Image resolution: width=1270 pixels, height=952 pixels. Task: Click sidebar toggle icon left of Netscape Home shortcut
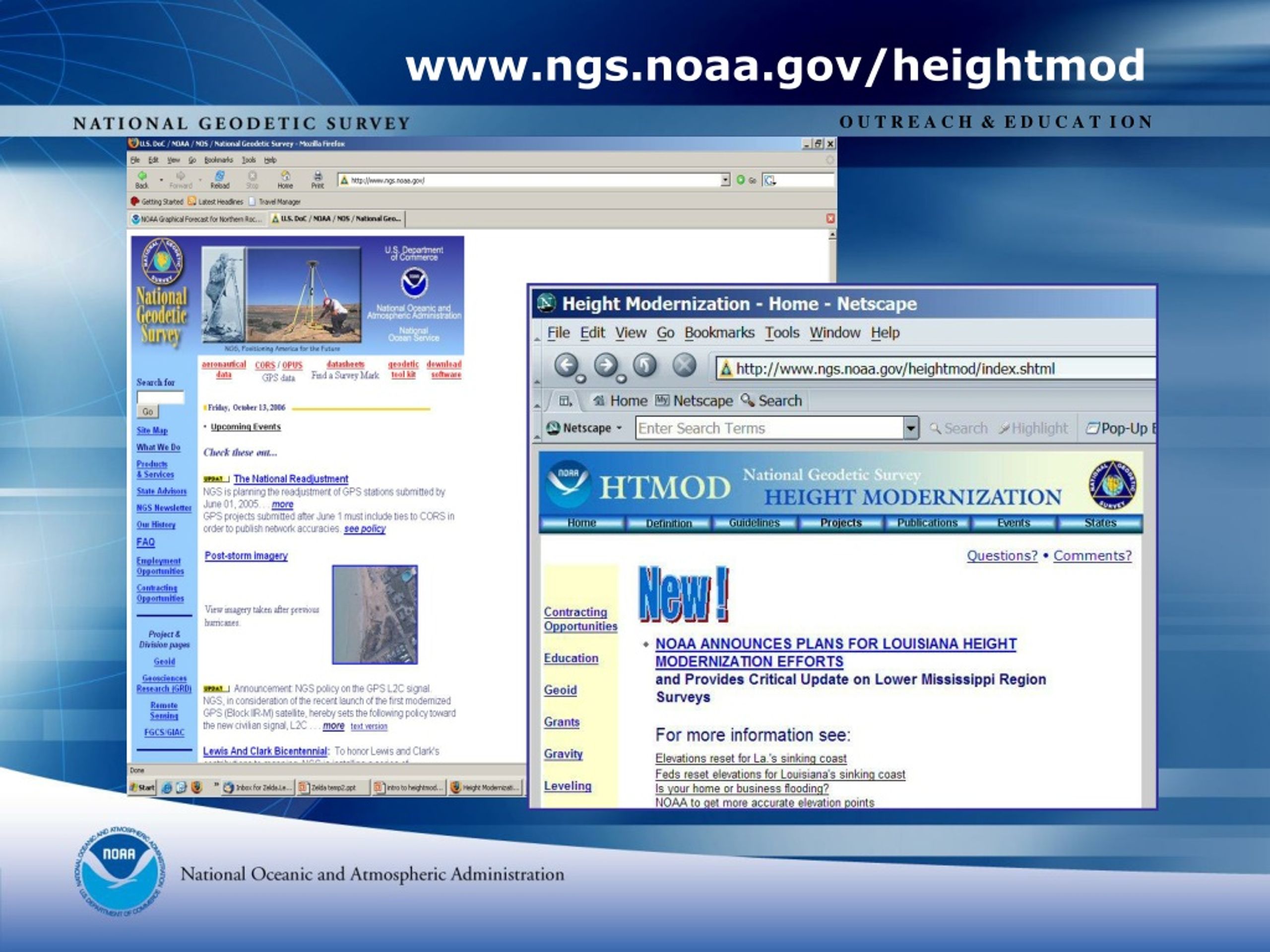[566, 401]
